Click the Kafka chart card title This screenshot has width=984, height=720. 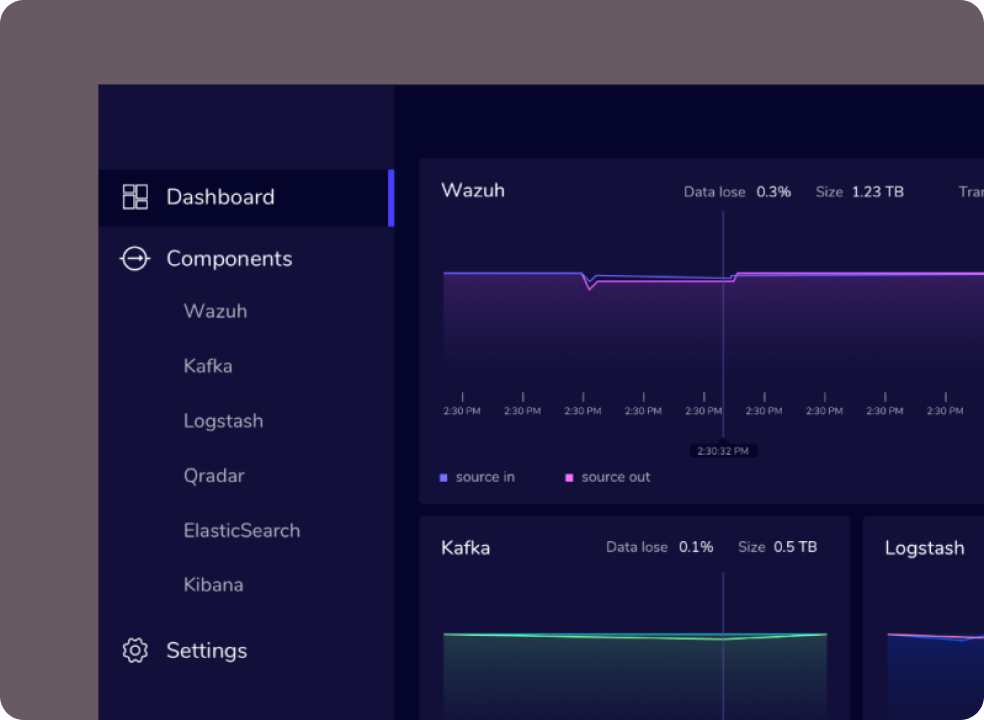[465, 548]
